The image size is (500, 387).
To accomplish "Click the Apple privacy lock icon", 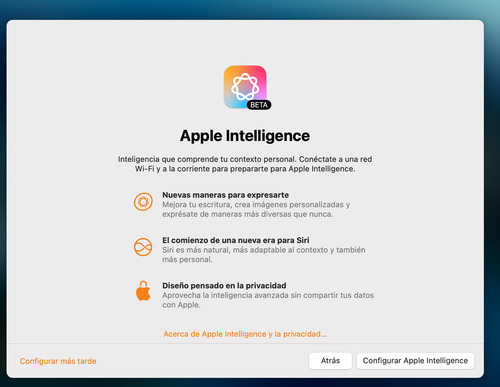I will (x=143, y=291).
